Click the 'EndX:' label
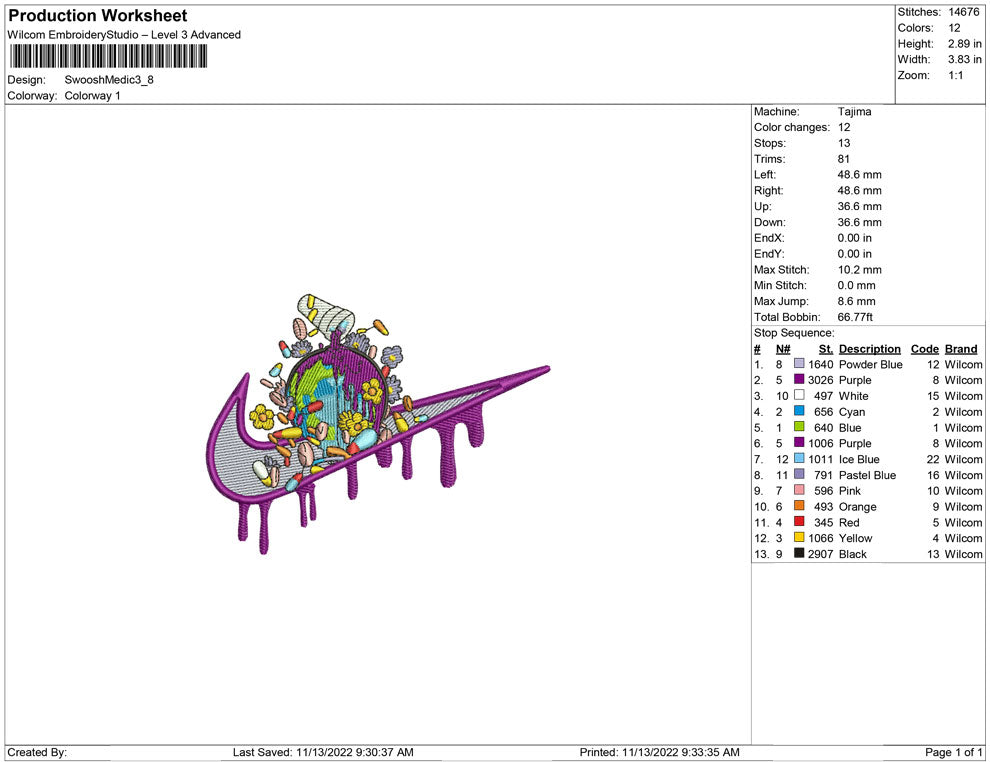The width and height of the screenshot is (990, 762). tap(769, 237)
